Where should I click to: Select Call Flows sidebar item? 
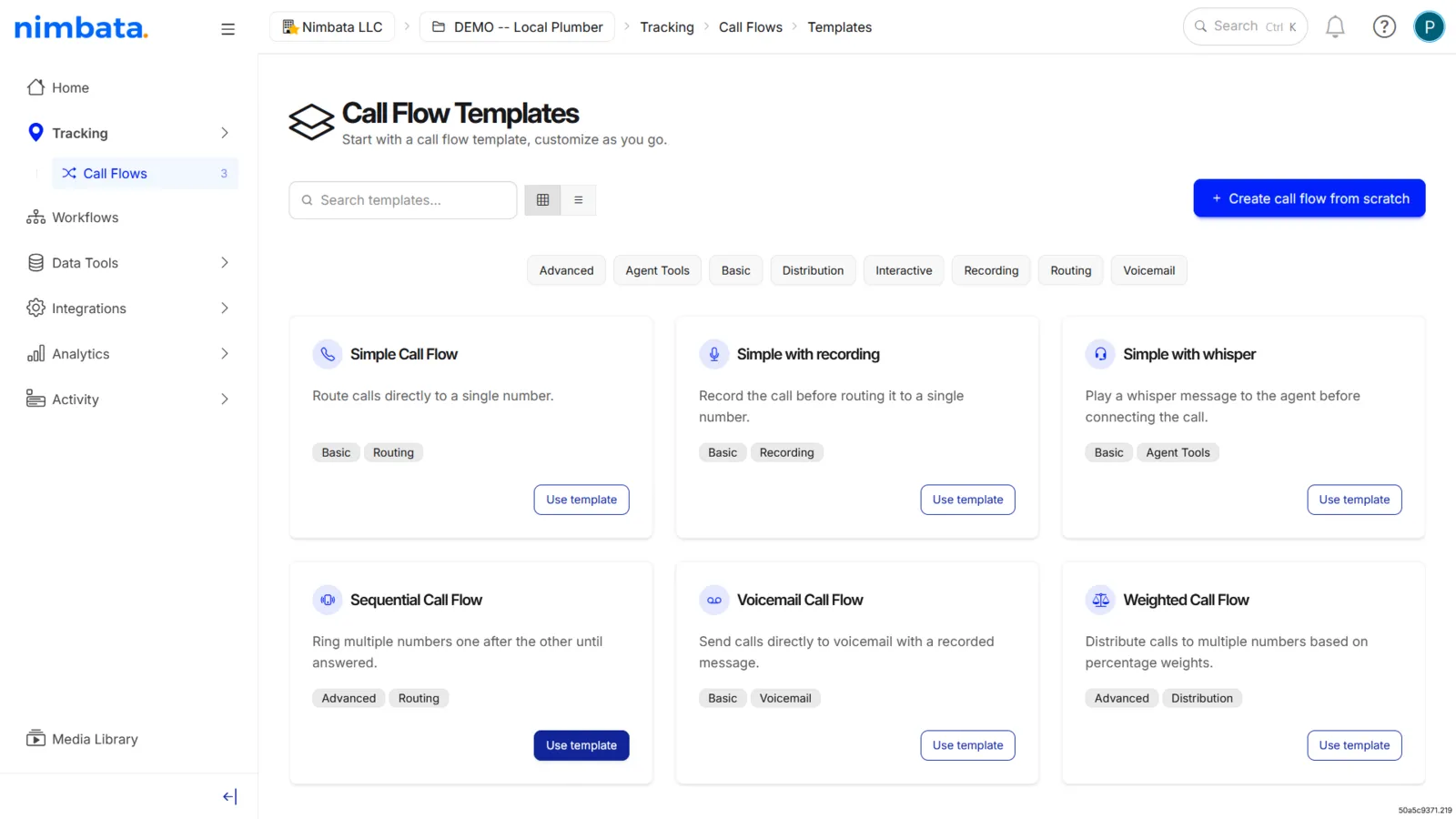coord(145,173)
